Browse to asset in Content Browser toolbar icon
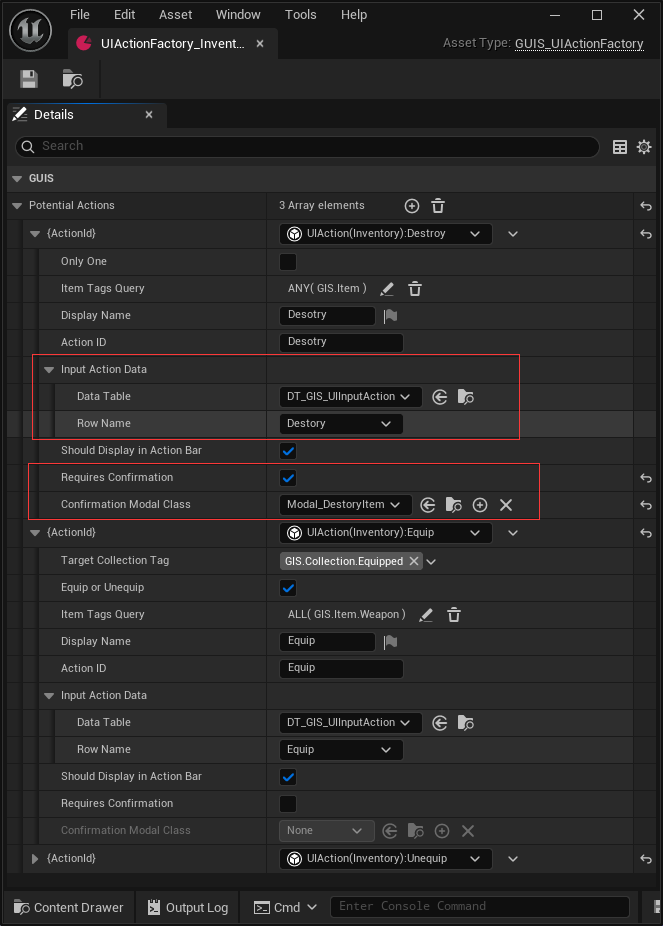The width and height of the screenshot is (663, 926). [73, 79]
